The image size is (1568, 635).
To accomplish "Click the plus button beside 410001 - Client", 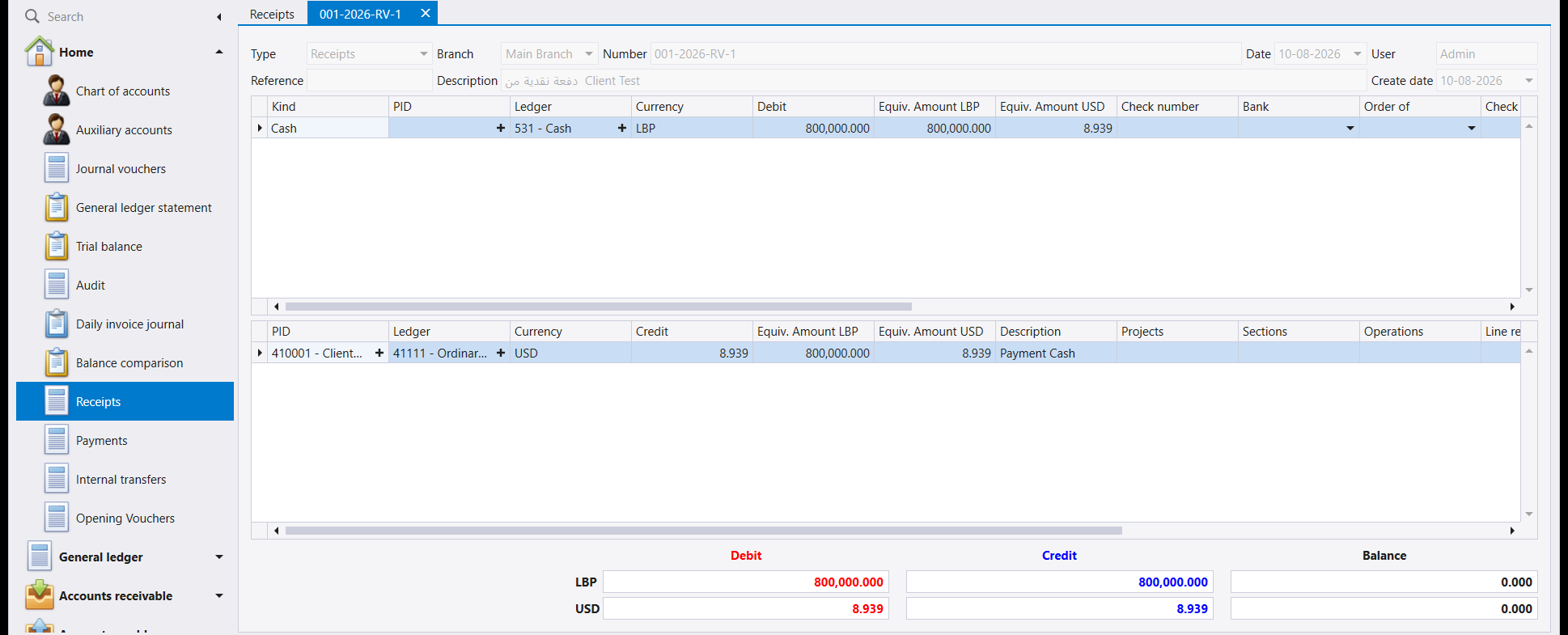I will pyautogui.click(x=379, y=353).
